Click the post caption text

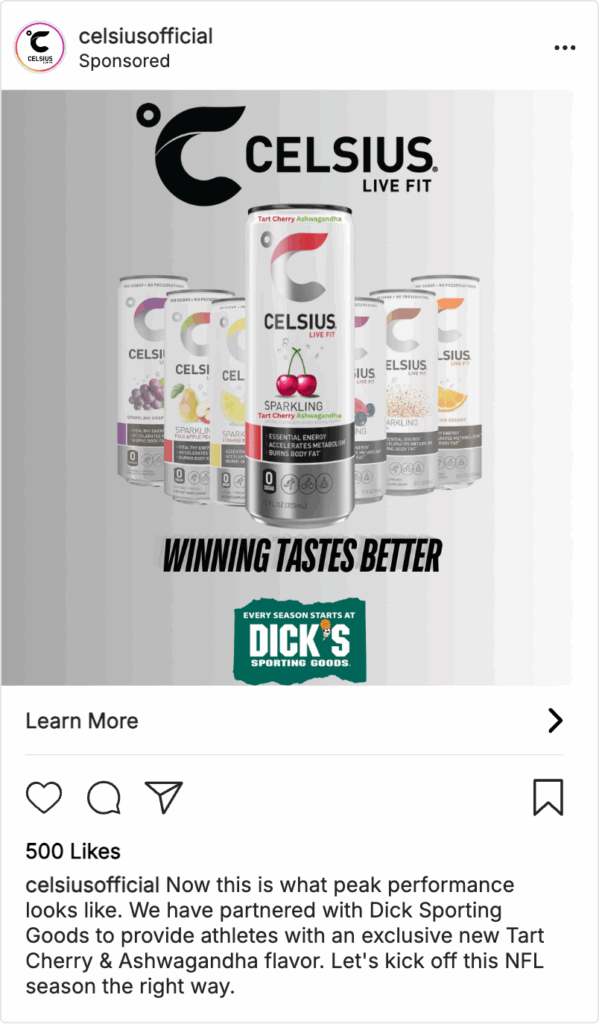pyautogui.click(x=285, y=935)
